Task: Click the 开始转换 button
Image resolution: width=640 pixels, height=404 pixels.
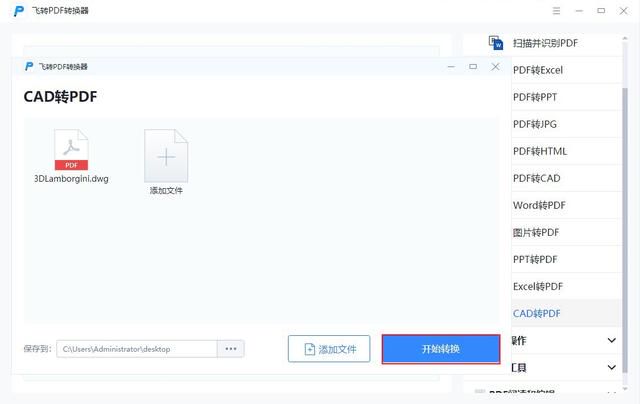Action: pos(441,349)
